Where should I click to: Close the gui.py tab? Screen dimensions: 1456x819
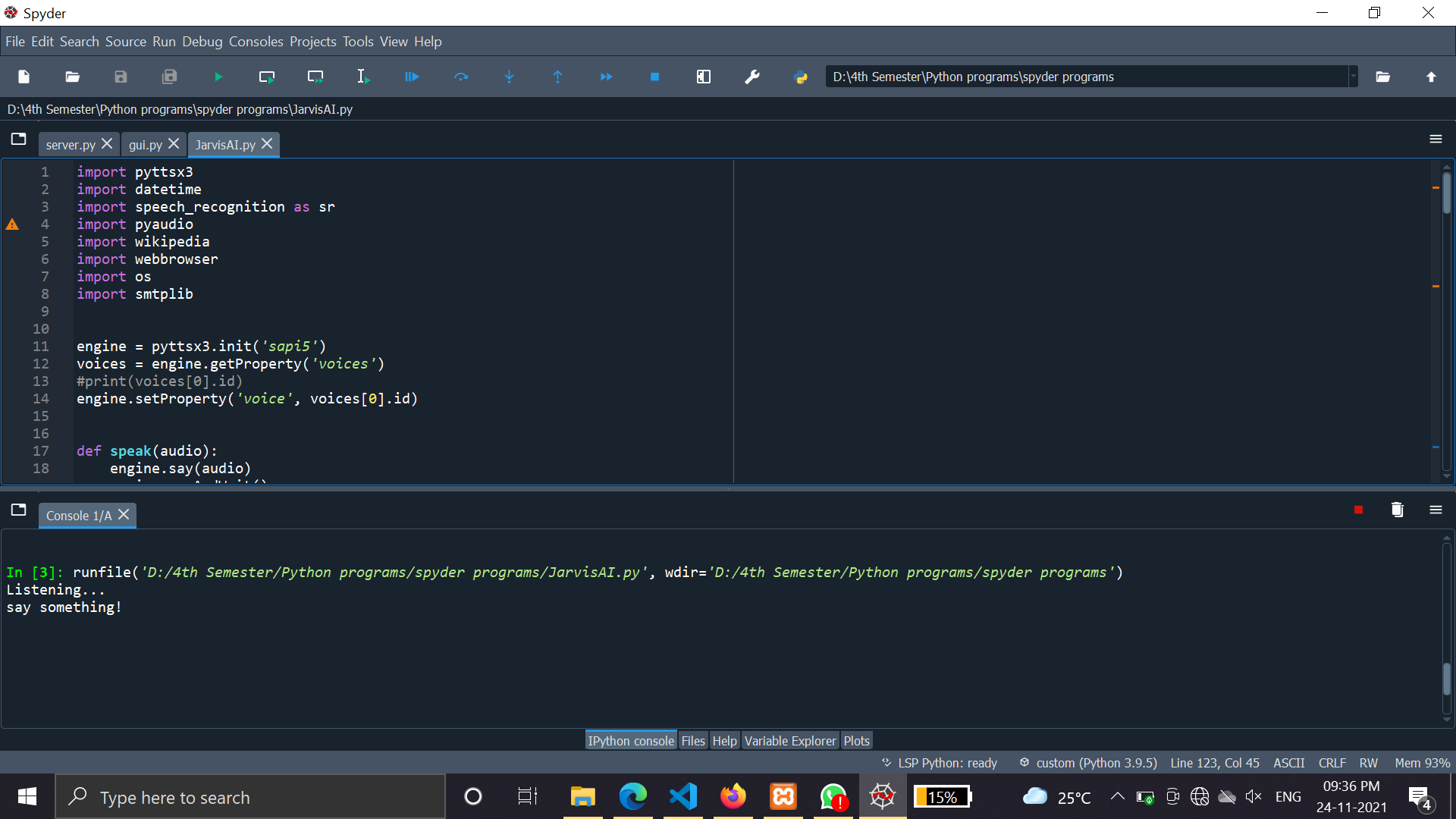(174, 143)
